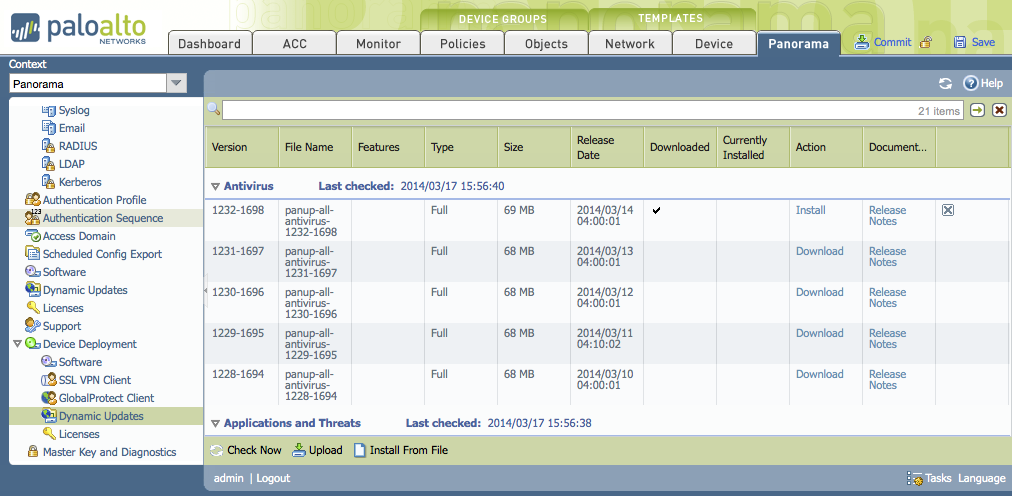Click the Authentication Profile icon

click(33, 200)
